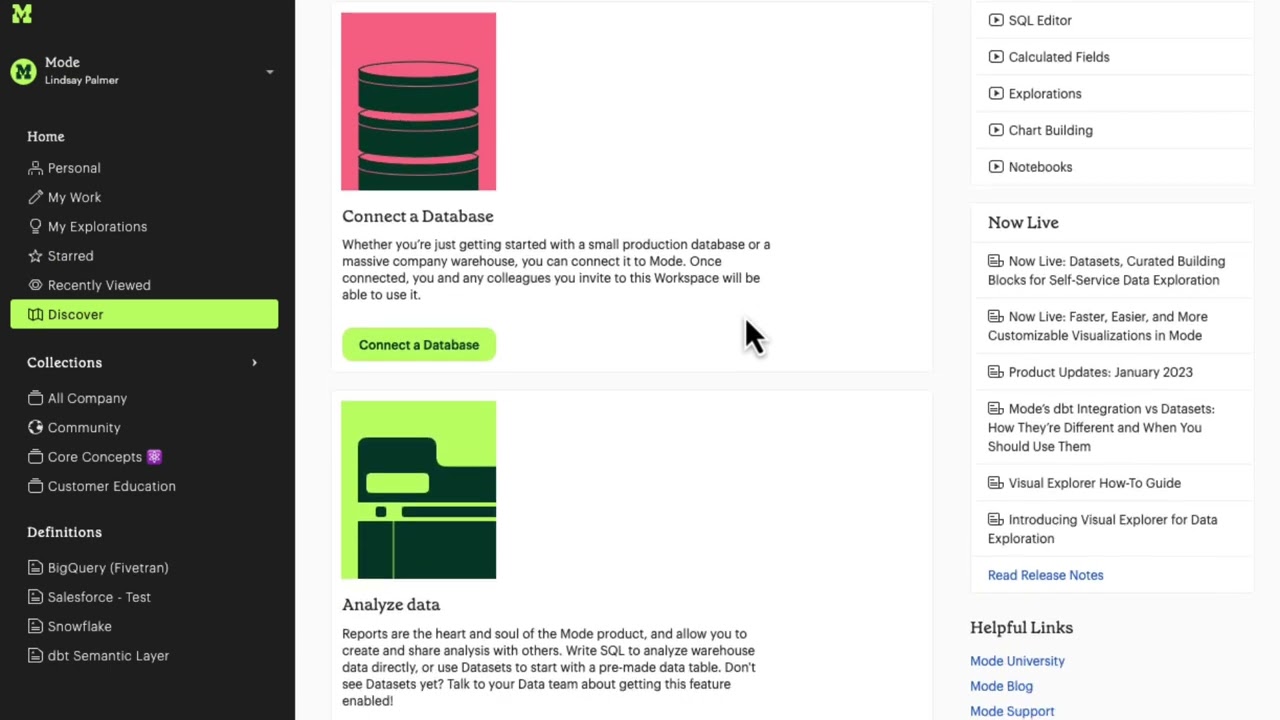Click the SQL Editor video icon

pos(996,20)
